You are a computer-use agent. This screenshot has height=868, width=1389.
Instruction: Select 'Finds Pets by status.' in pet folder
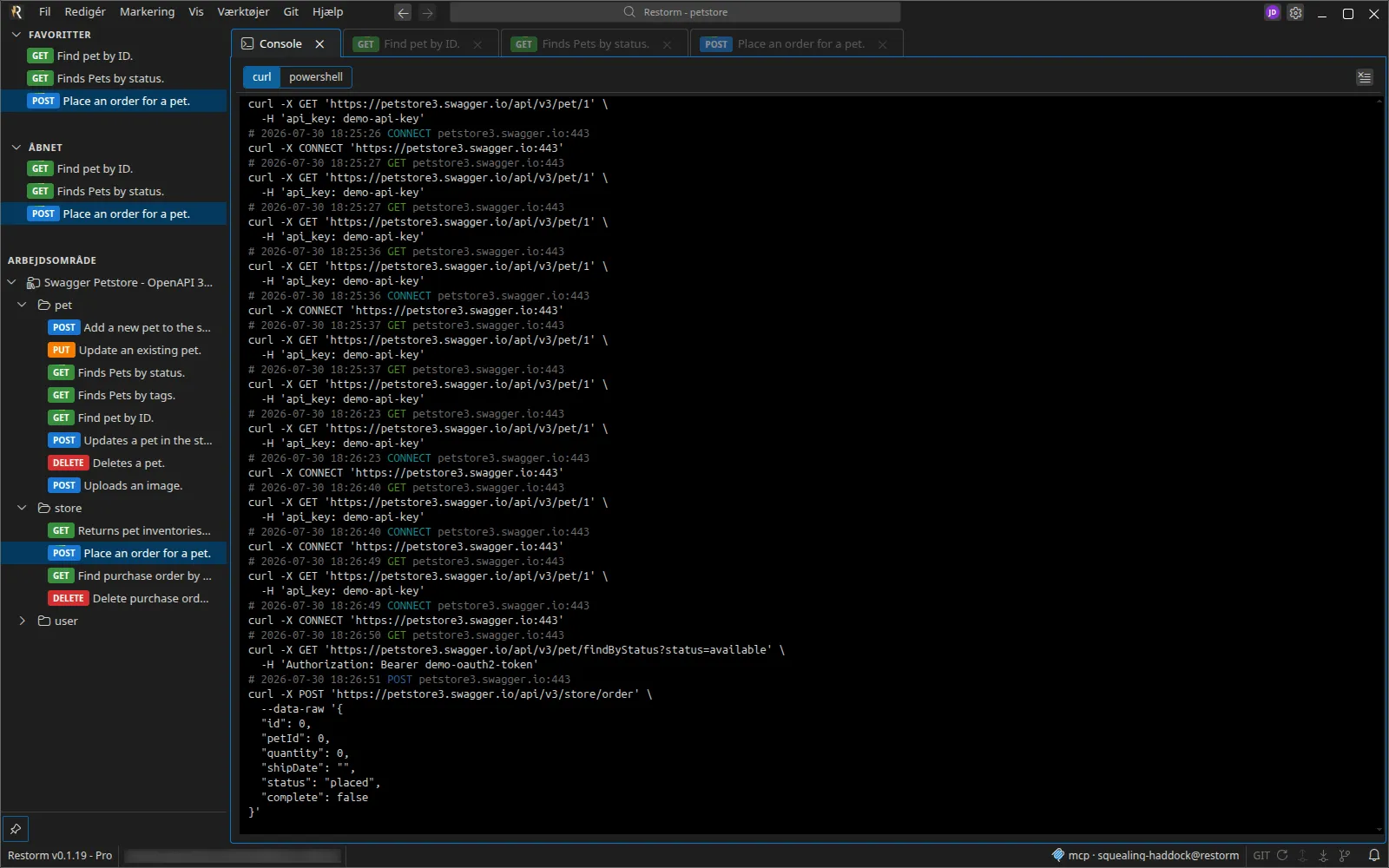tap(114, 372)
